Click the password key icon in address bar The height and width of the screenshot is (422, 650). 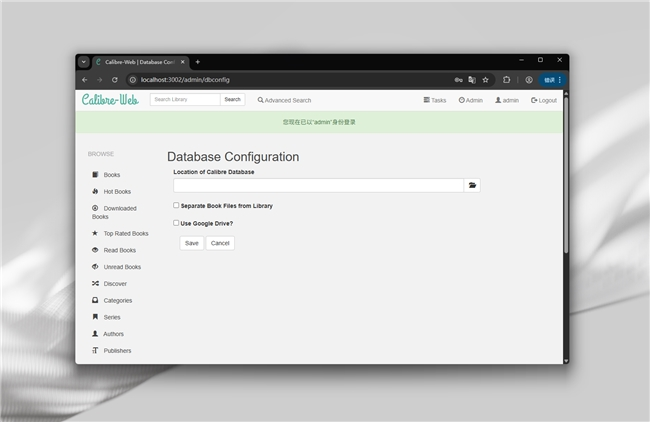tap(458, 79)
